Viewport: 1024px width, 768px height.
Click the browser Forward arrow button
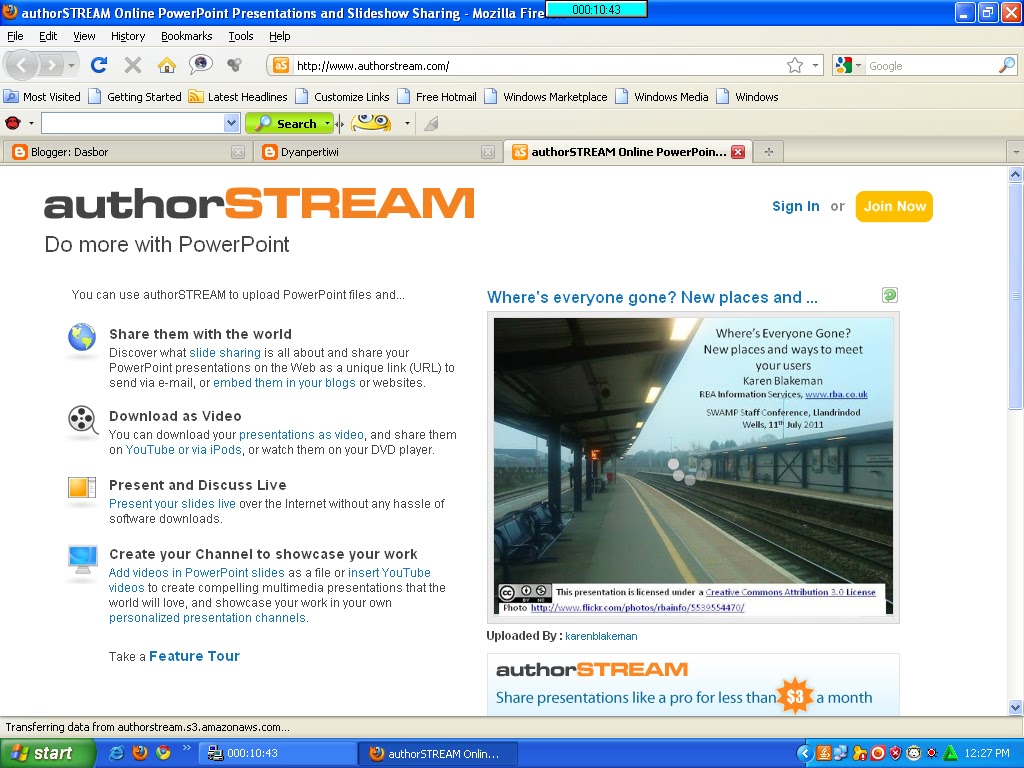(51, 65)
